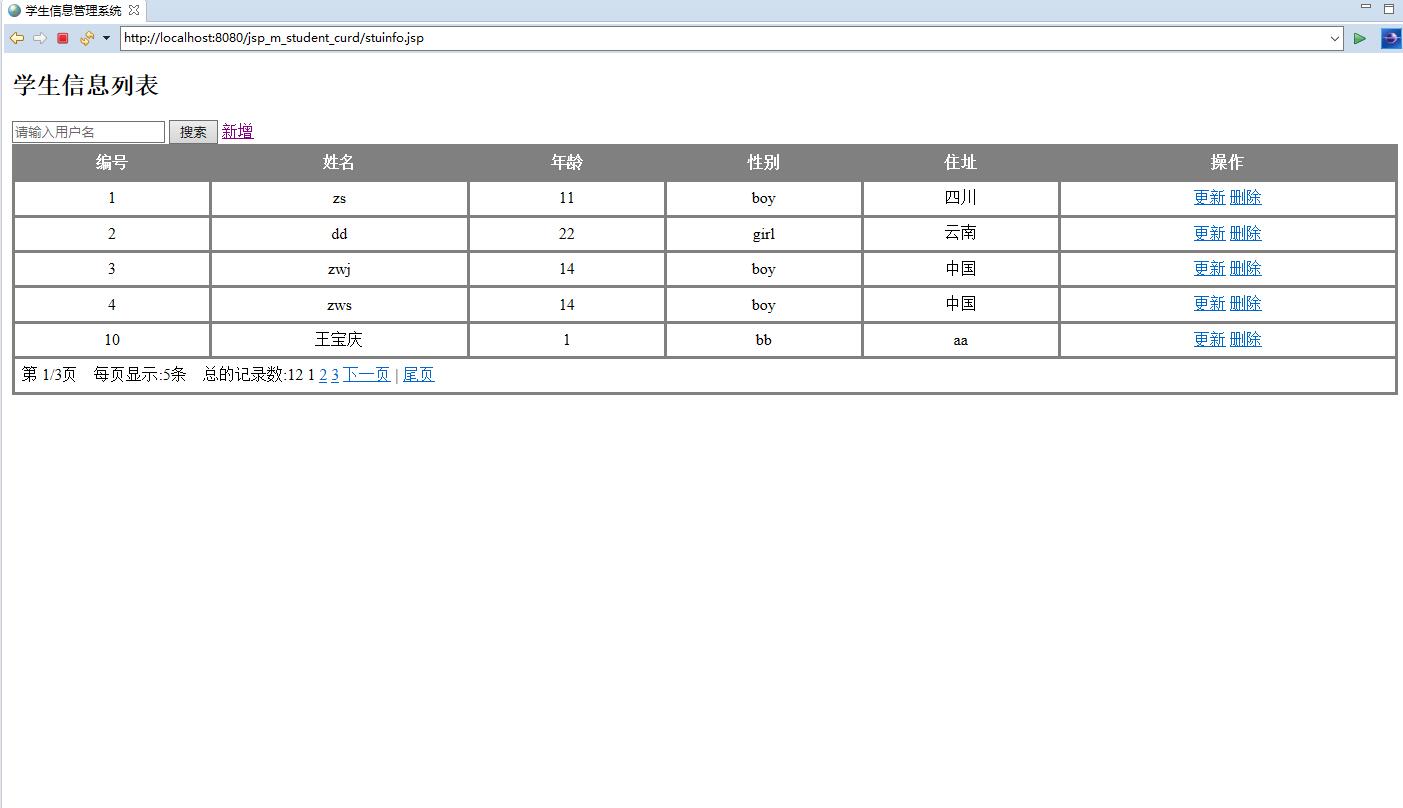Viewport: 1403px width, 808px height.
Task: Open page 3 of results
Action: pos(335,373)
